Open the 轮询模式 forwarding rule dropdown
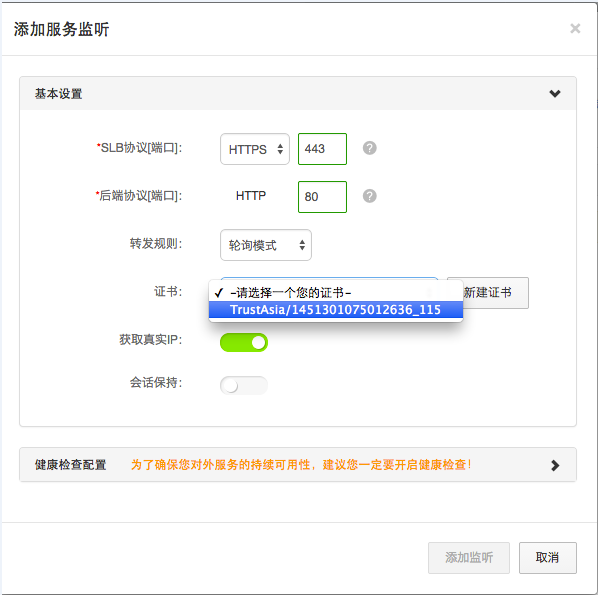Image resolution: width=598 pixels, height=595 pixels. (x=266, y=245)
